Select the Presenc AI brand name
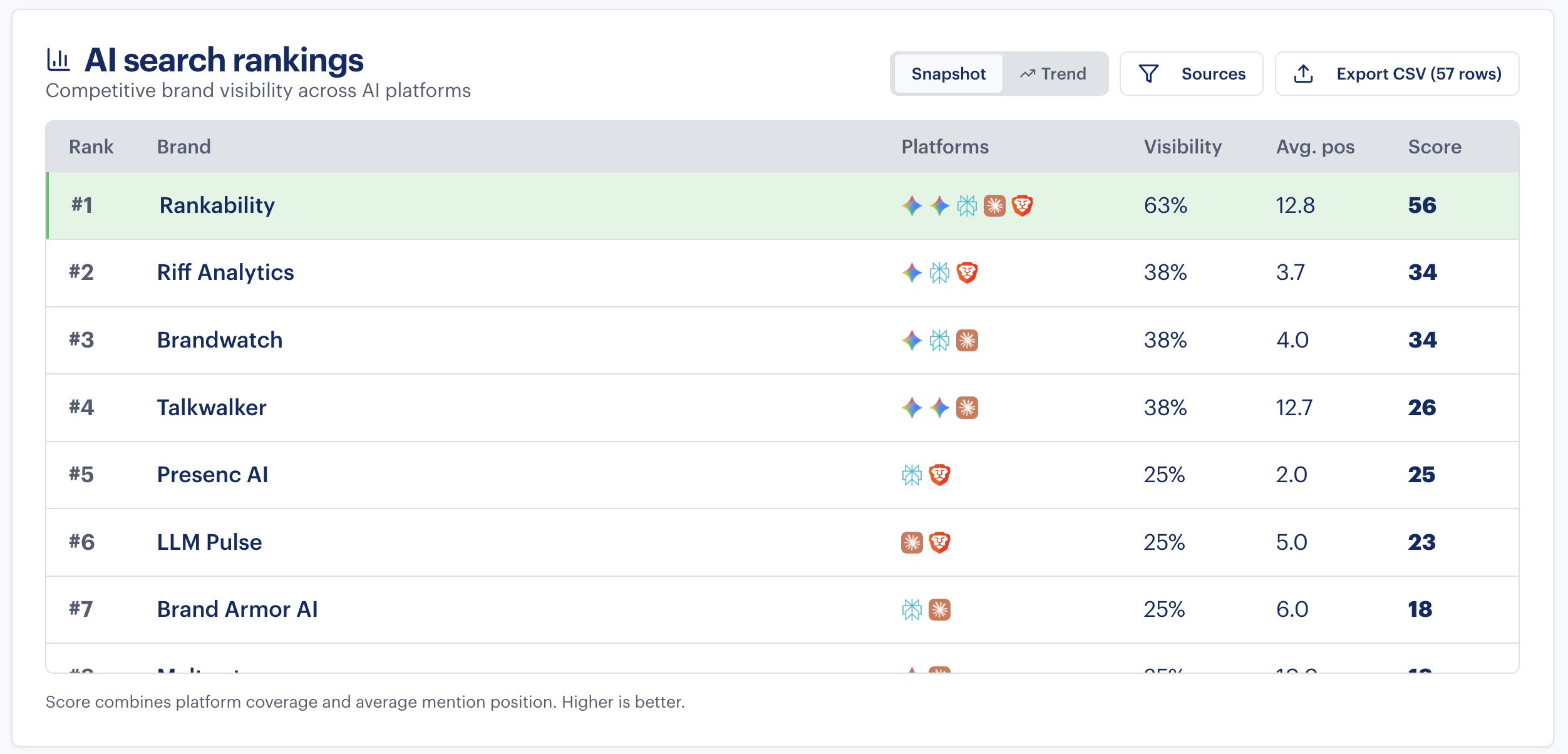 (212, 475)
